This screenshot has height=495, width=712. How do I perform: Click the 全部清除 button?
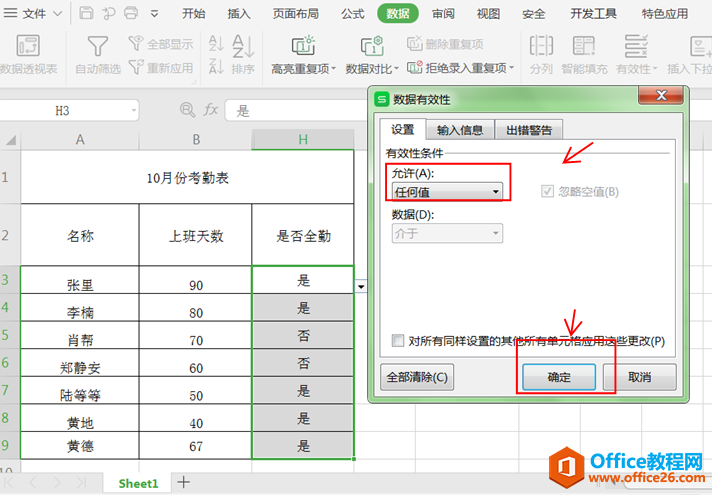[417, 377]
